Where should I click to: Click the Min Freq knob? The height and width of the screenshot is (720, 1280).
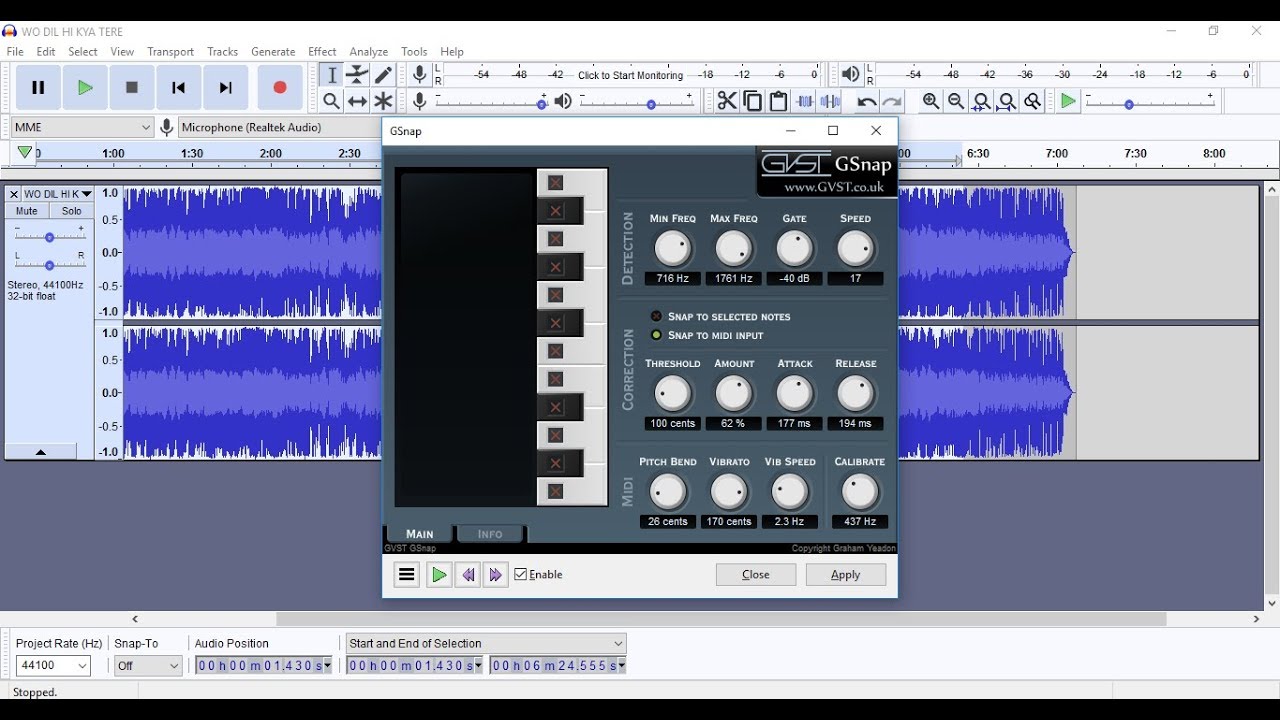point(673,249)
